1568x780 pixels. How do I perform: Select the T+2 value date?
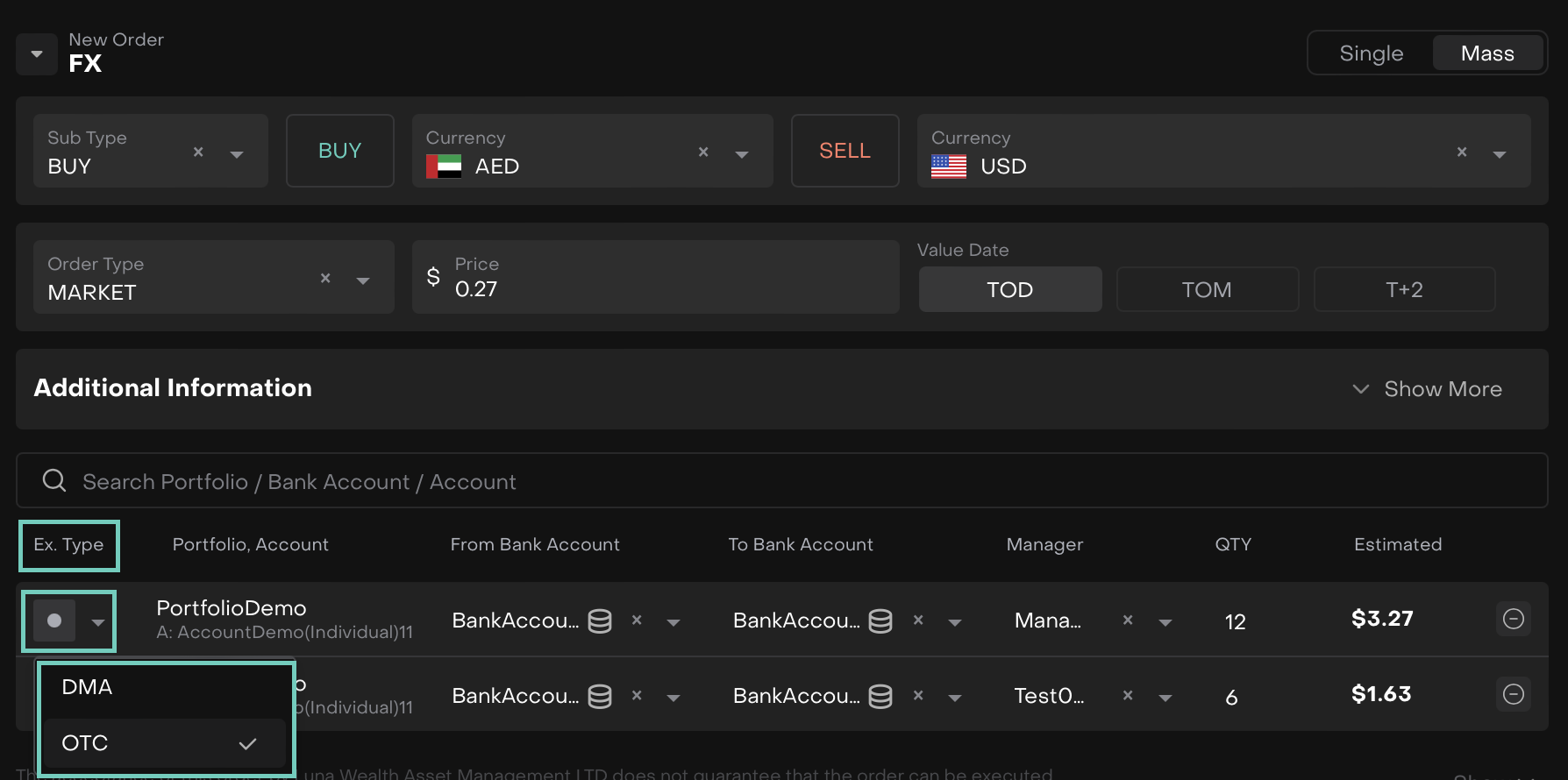pos(1403,290)
